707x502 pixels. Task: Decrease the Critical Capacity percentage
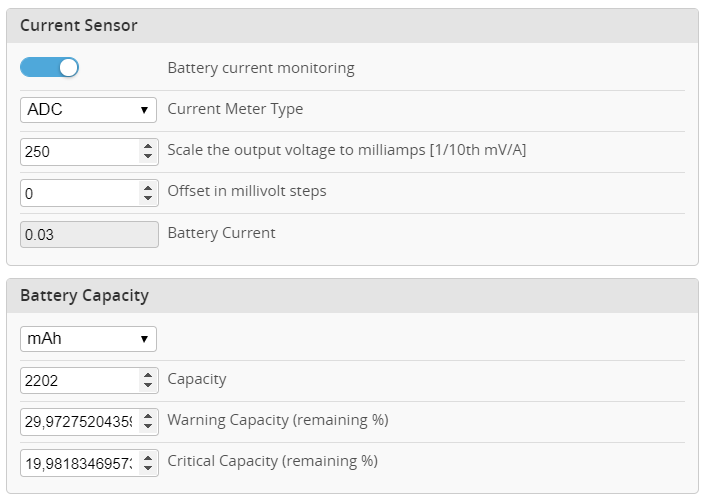(148, 467)
